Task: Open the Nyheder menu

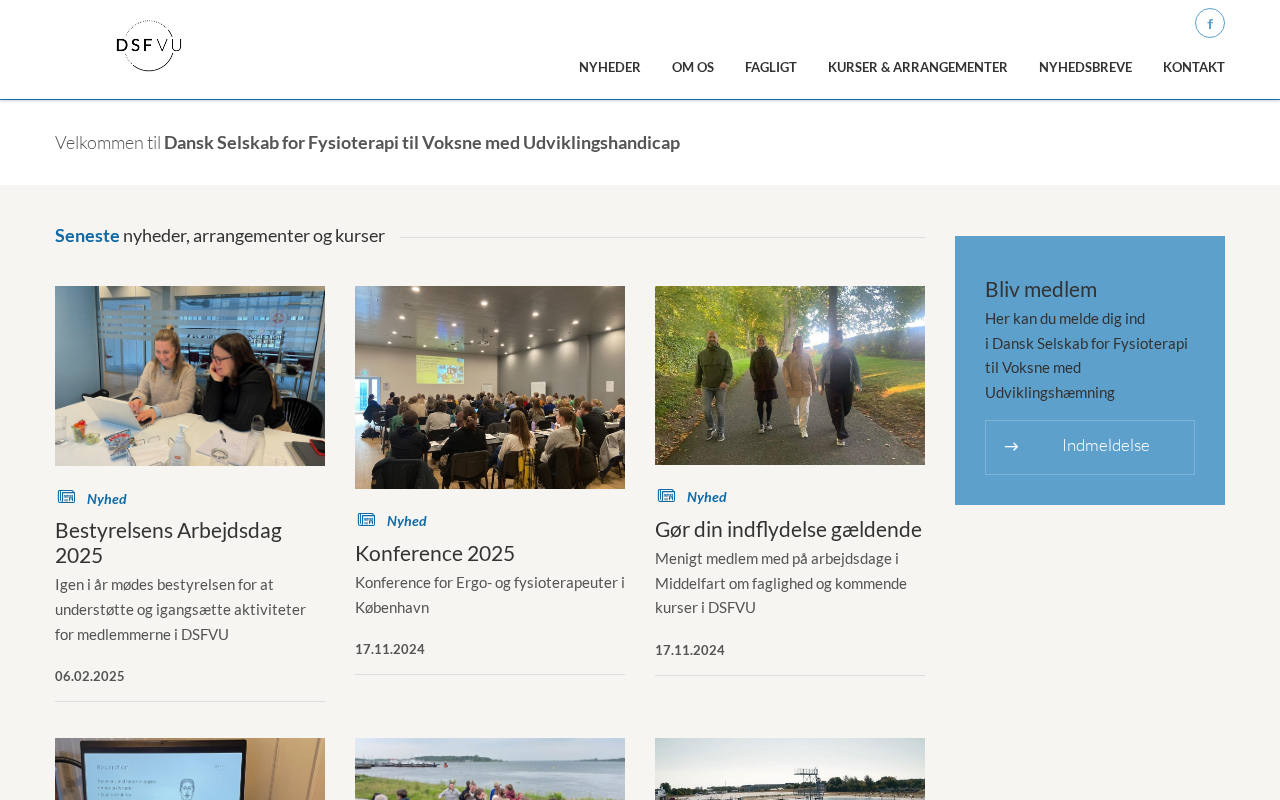Action: [x=610, y=67]
